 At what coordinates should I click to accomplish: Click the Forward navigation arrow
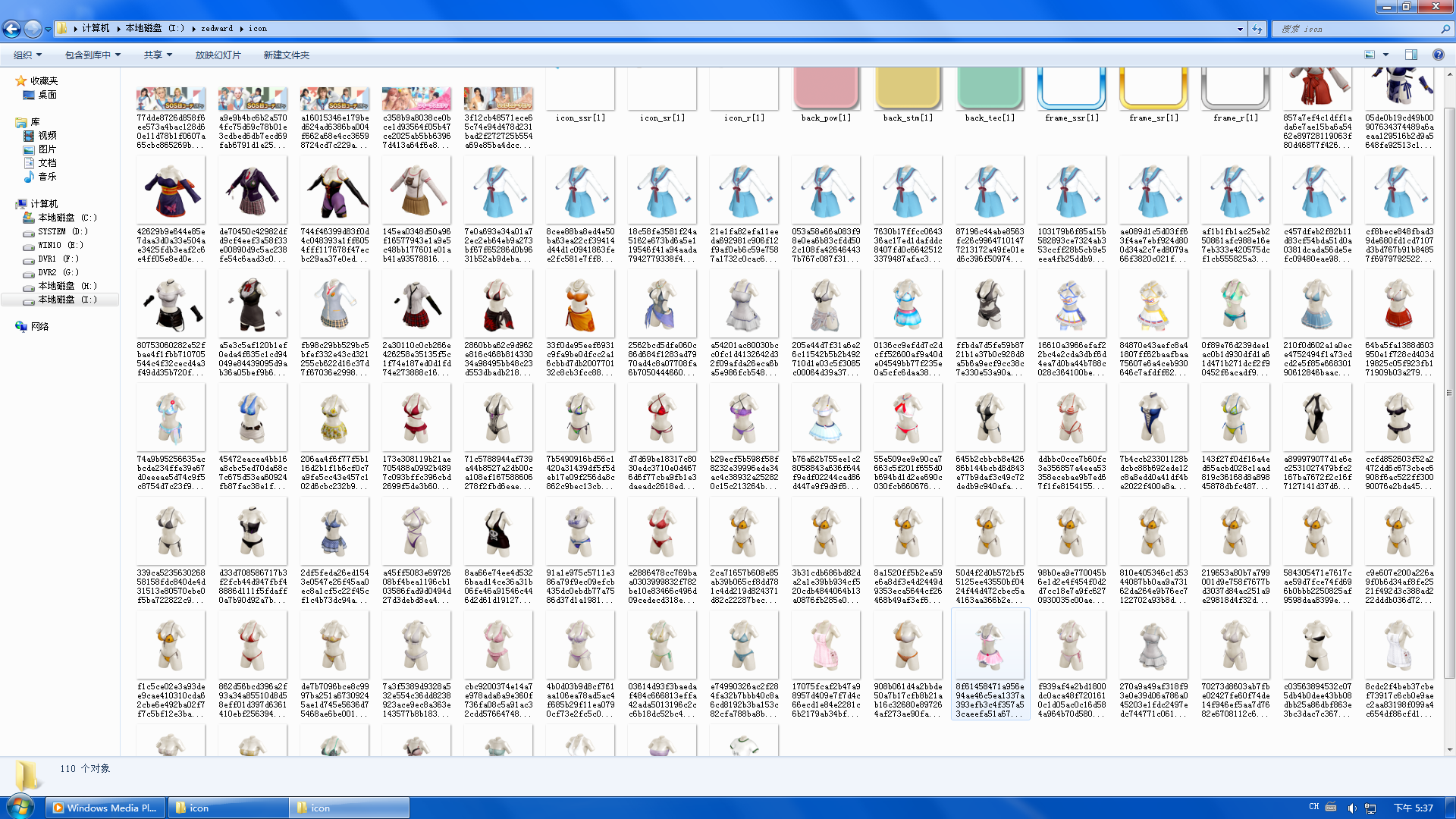pos(33,29)
